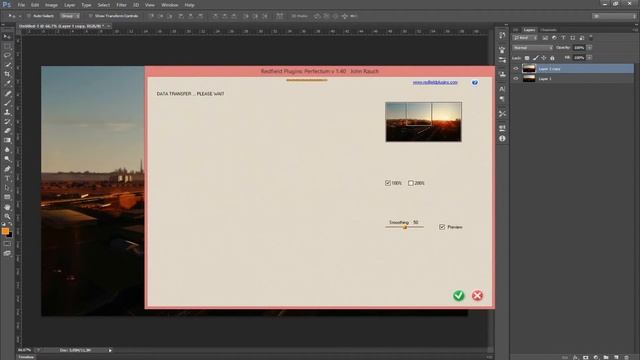Select the Move tool in Photoshop toolbar

click(x=7, y=37)
